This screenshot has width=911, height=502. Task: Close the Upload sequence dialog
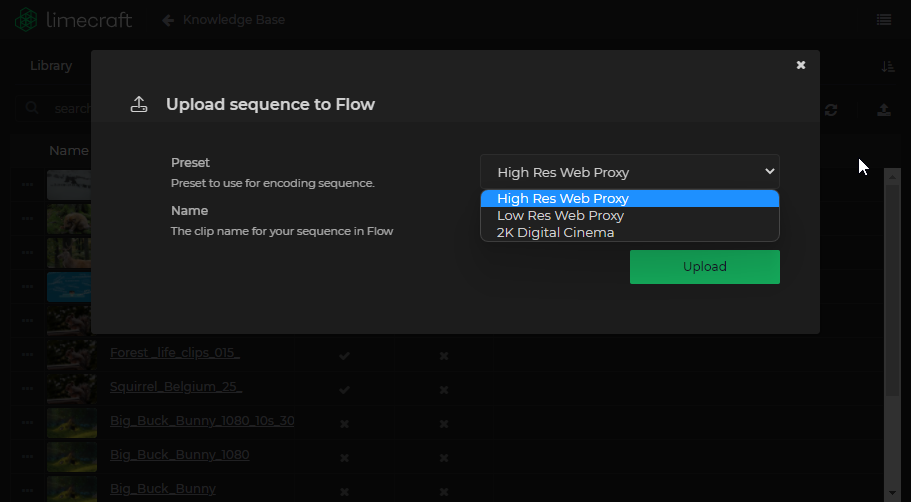pyautogui.click(x=801, y=65)
